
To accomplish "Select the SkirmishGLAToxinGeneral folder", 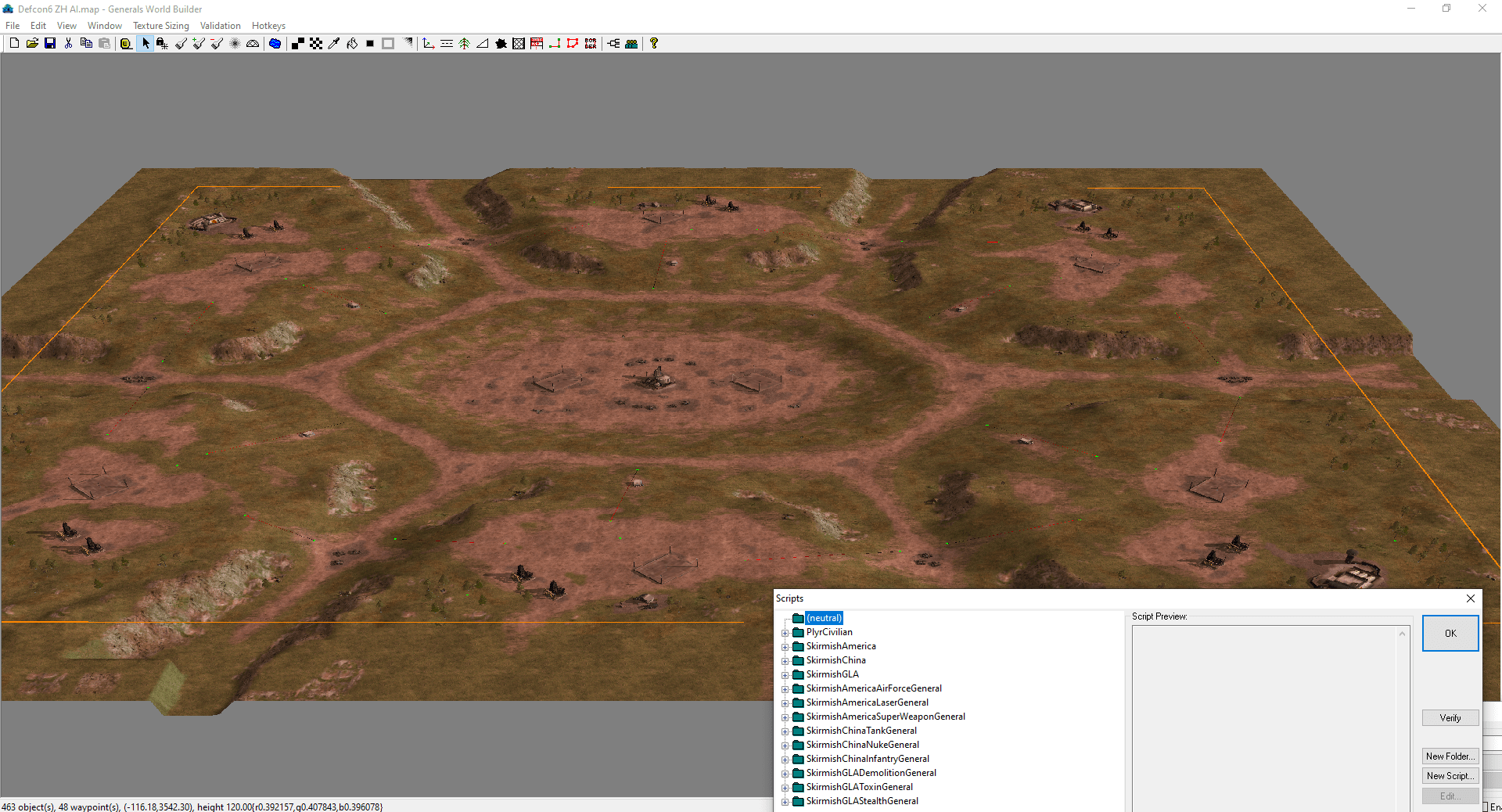I will 859,787.
